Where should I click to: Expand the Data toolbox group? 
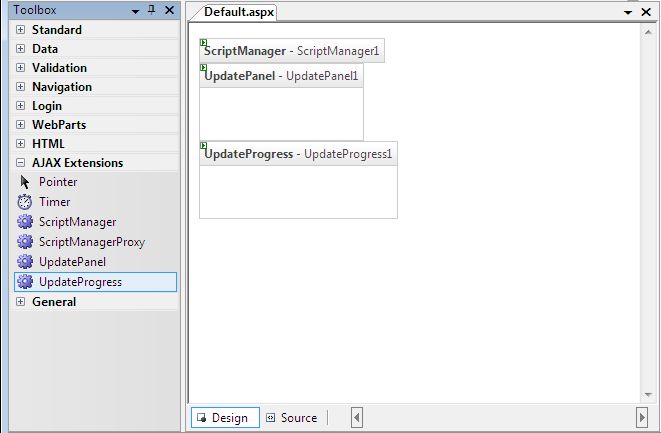point(20,48)
